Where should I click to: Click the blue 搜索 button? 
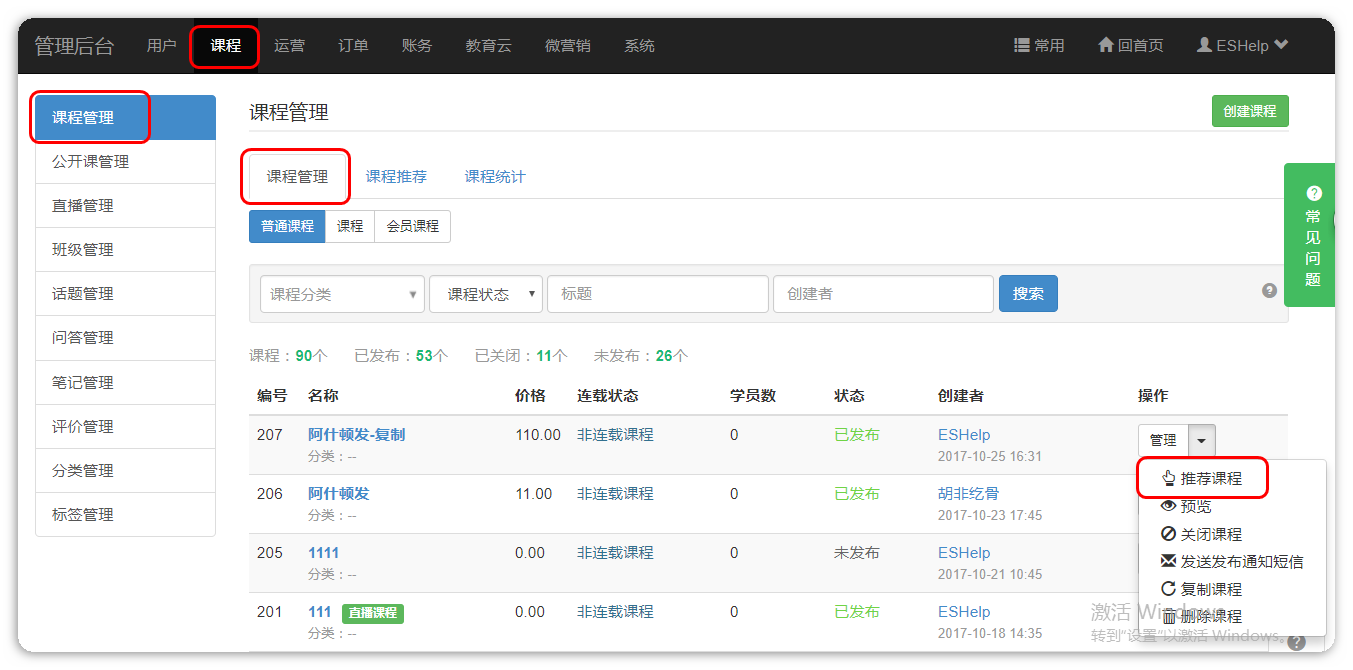coord(1027,294)
